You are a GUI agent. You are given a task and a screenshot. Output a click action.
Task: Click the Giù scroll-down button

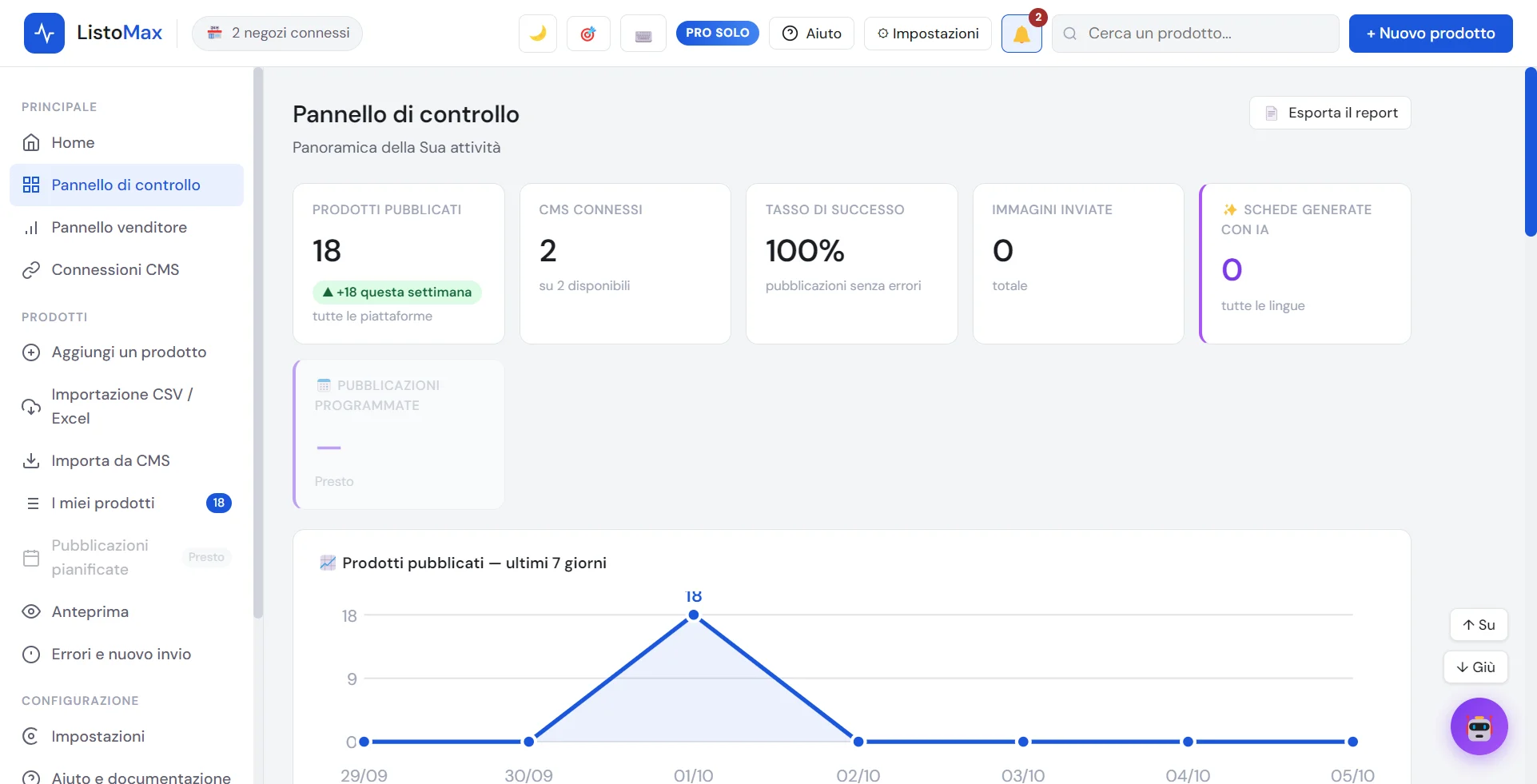coord(1475,667)
